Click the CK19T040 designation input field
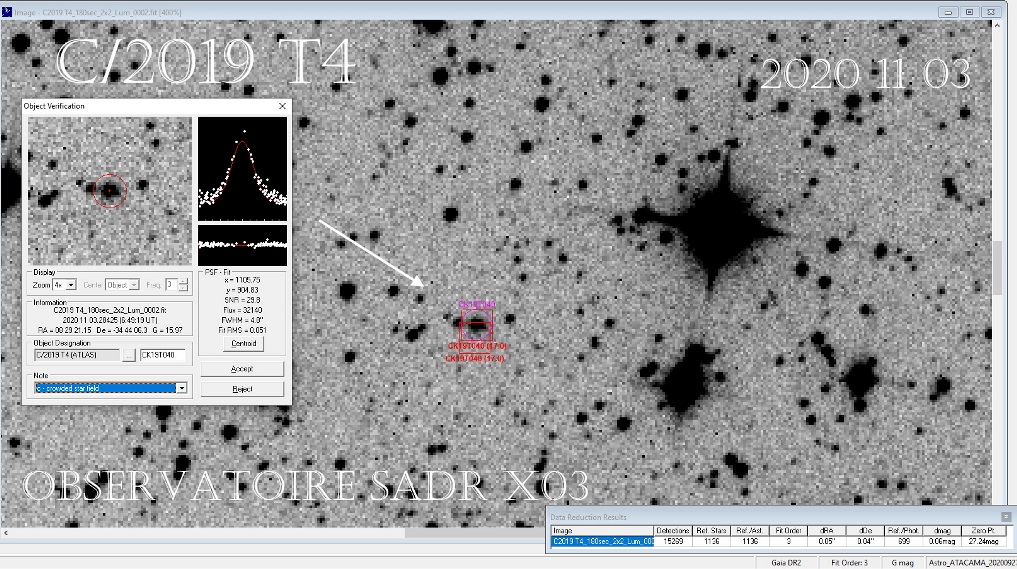Screen dimensions: 1017x569 click(x=163, y=355)
